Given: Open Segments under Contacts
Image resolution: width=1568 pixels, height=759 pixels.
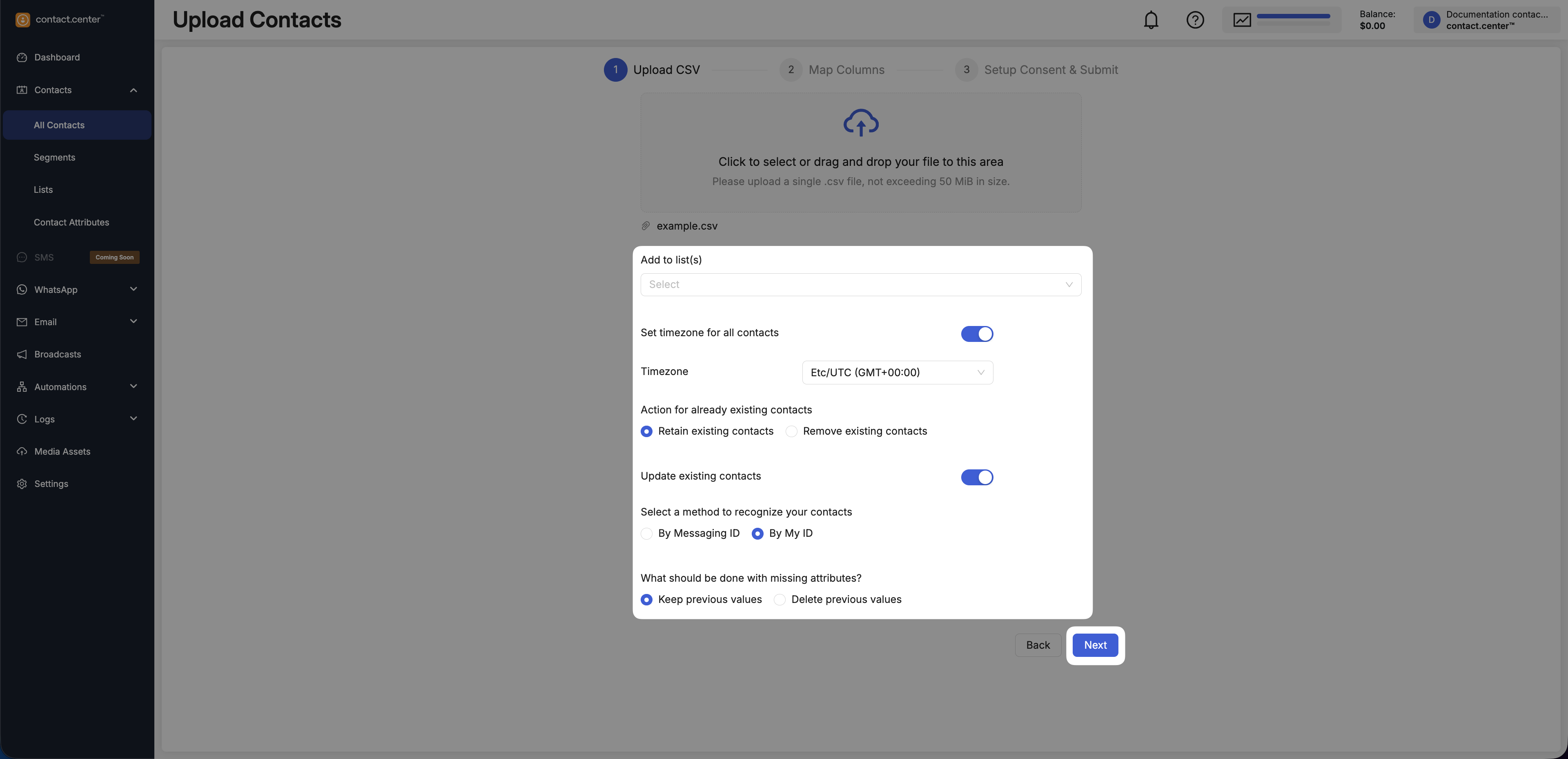Looking at the screenshot, I should click(x=54, y=157).
